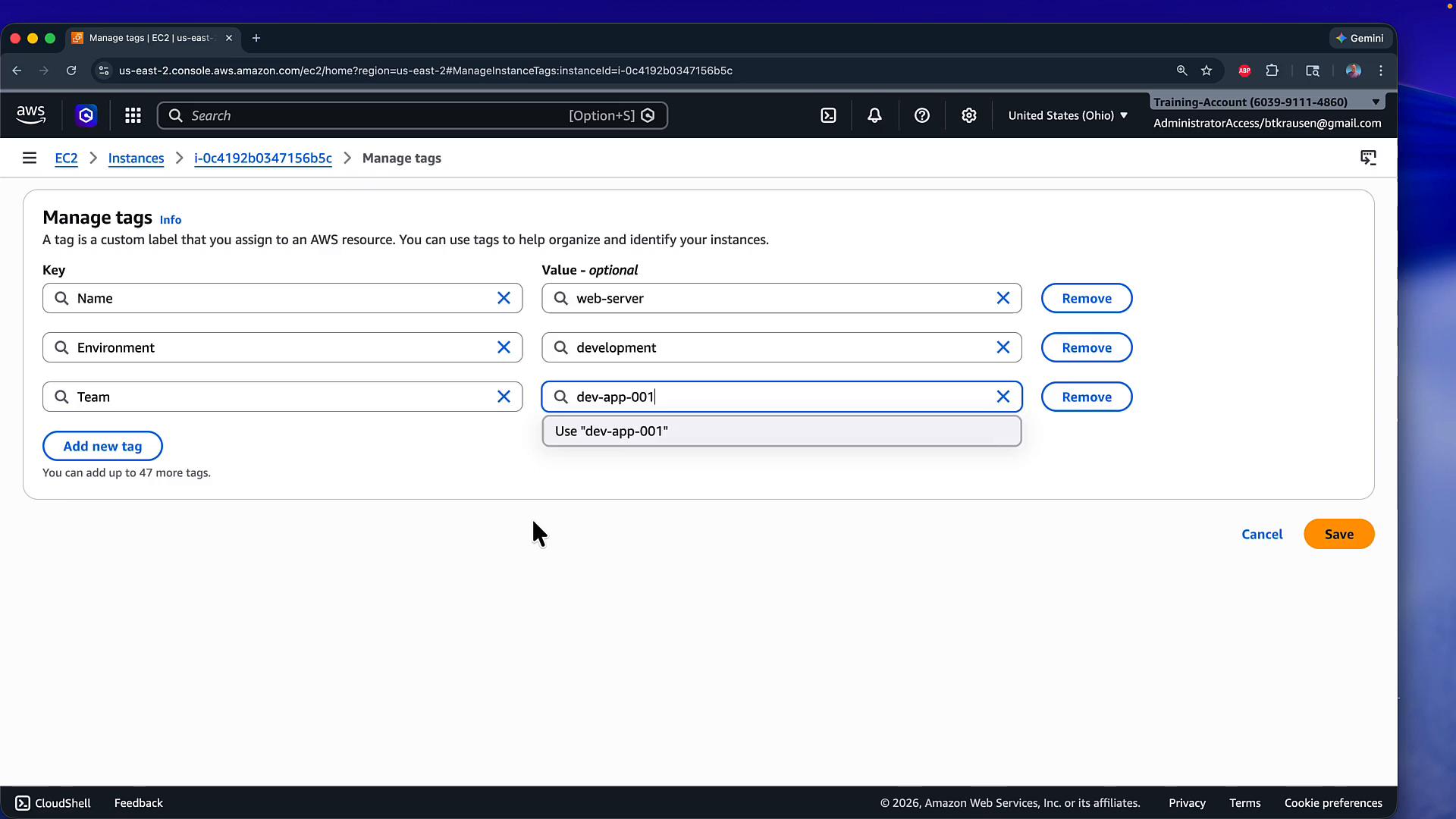
Task: Open a new browser tab
Action: tap(256, 38)
